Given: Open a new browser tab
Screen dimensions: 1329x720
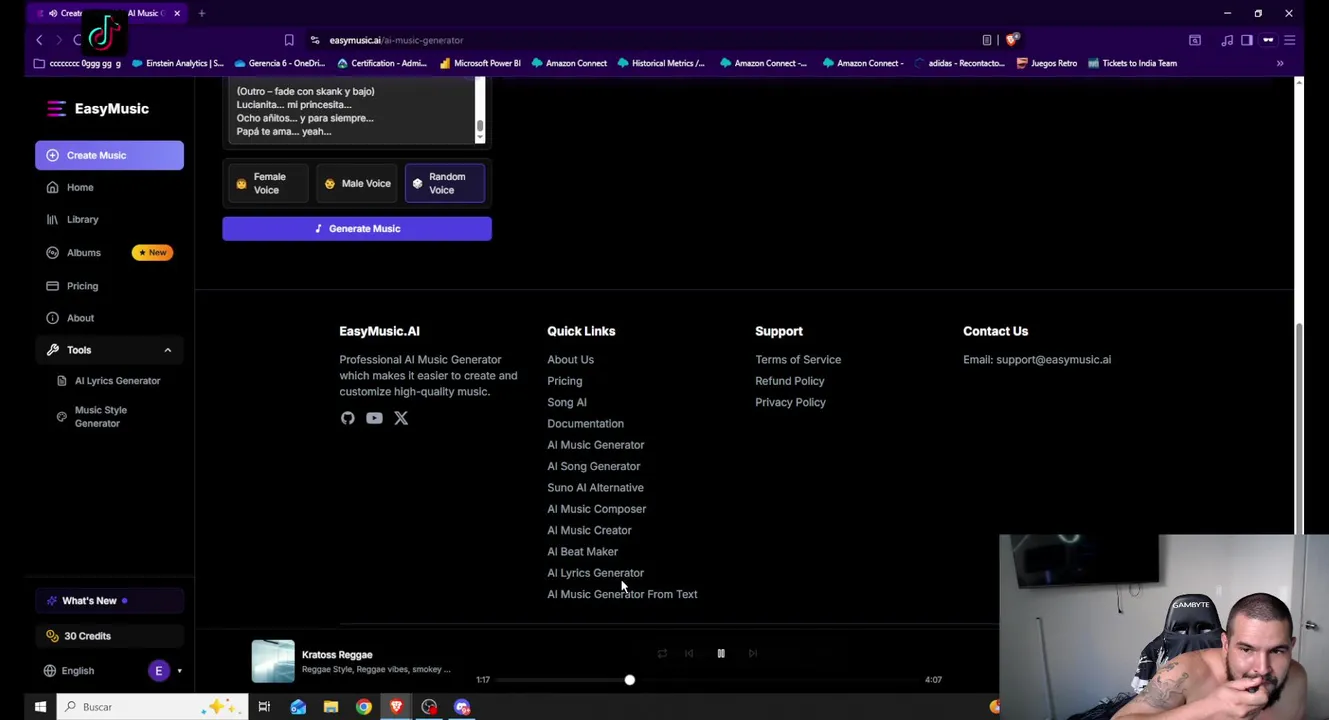Looking at the screenshot, I should coord(202,13).
